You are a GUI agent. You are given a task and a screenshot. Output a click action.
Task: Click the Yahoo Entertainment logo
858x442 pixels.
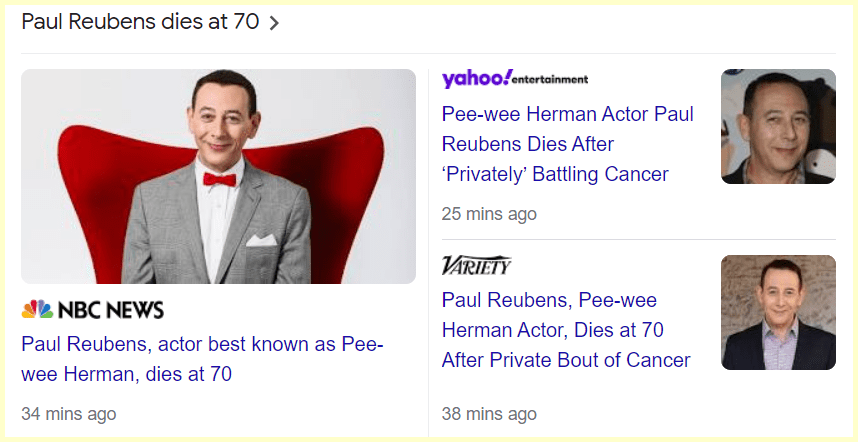tap(514, 78)
